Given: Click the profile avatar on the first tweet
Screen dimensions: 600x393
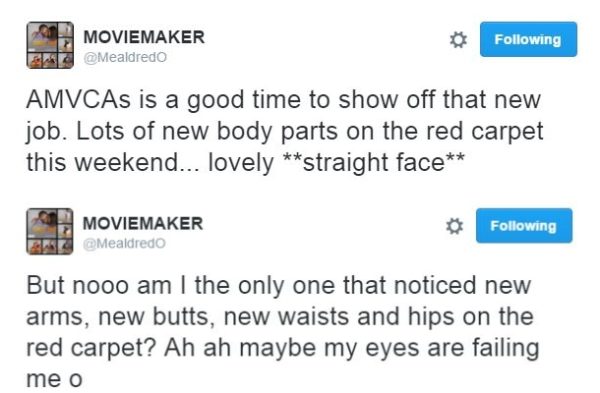Looking at the screenshot, I should coord(50,45).
